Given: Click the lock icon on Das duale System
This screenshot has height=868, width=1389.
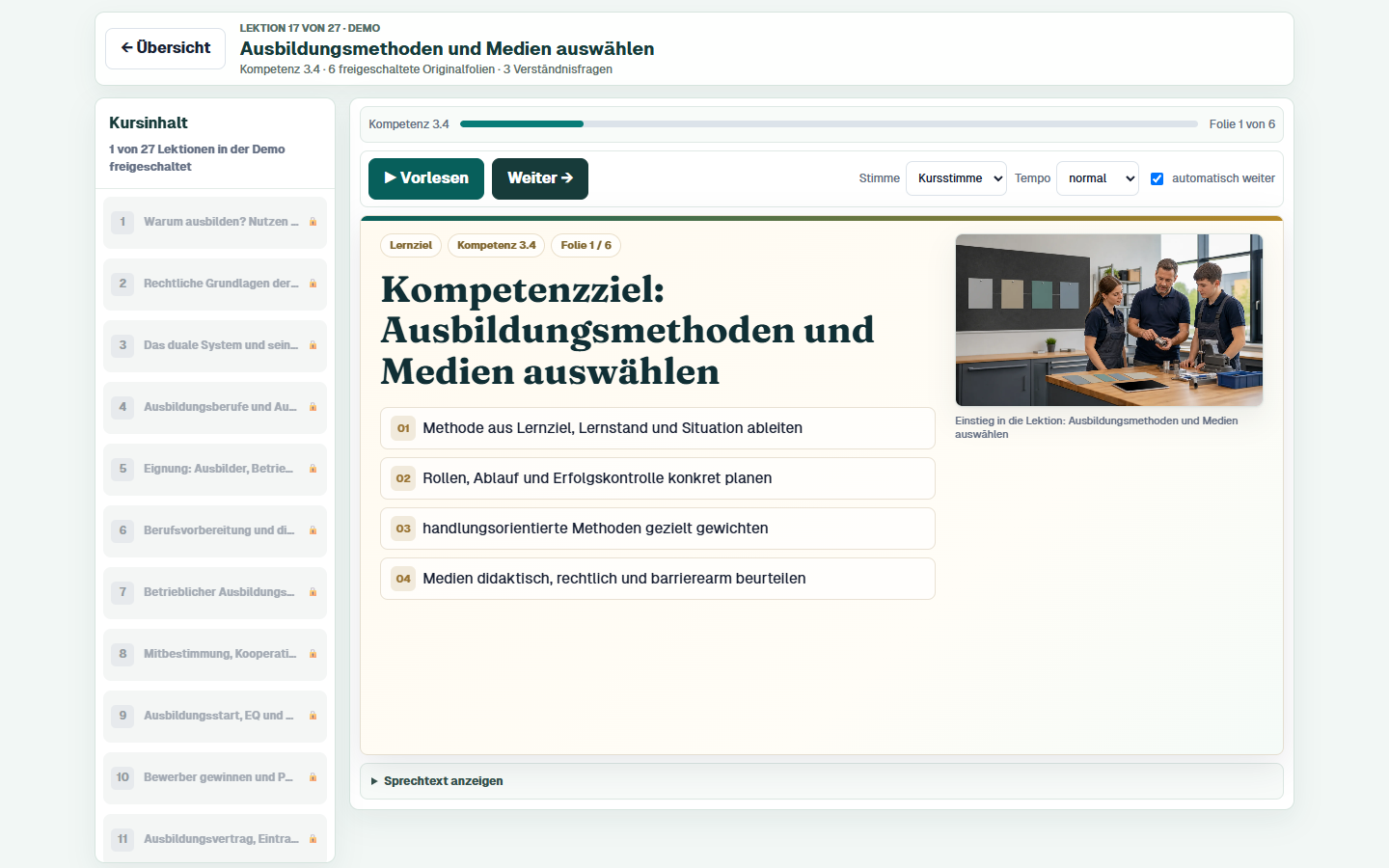Looking at the screenshot, I should click(x=313, y=345).
